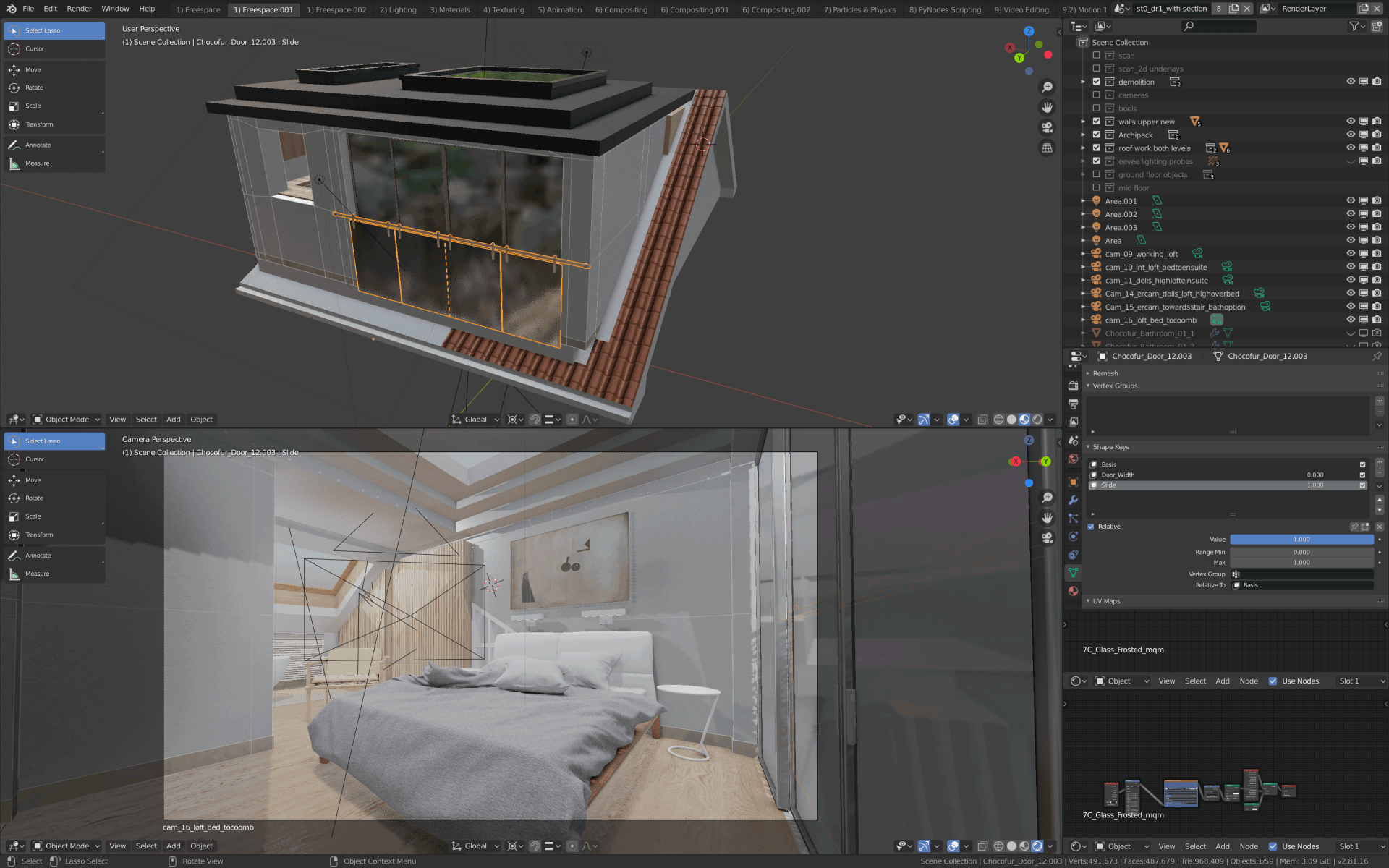1389x868 pixels.
Task: Click the shape key Value slider
Action: tap(1301, 540)
